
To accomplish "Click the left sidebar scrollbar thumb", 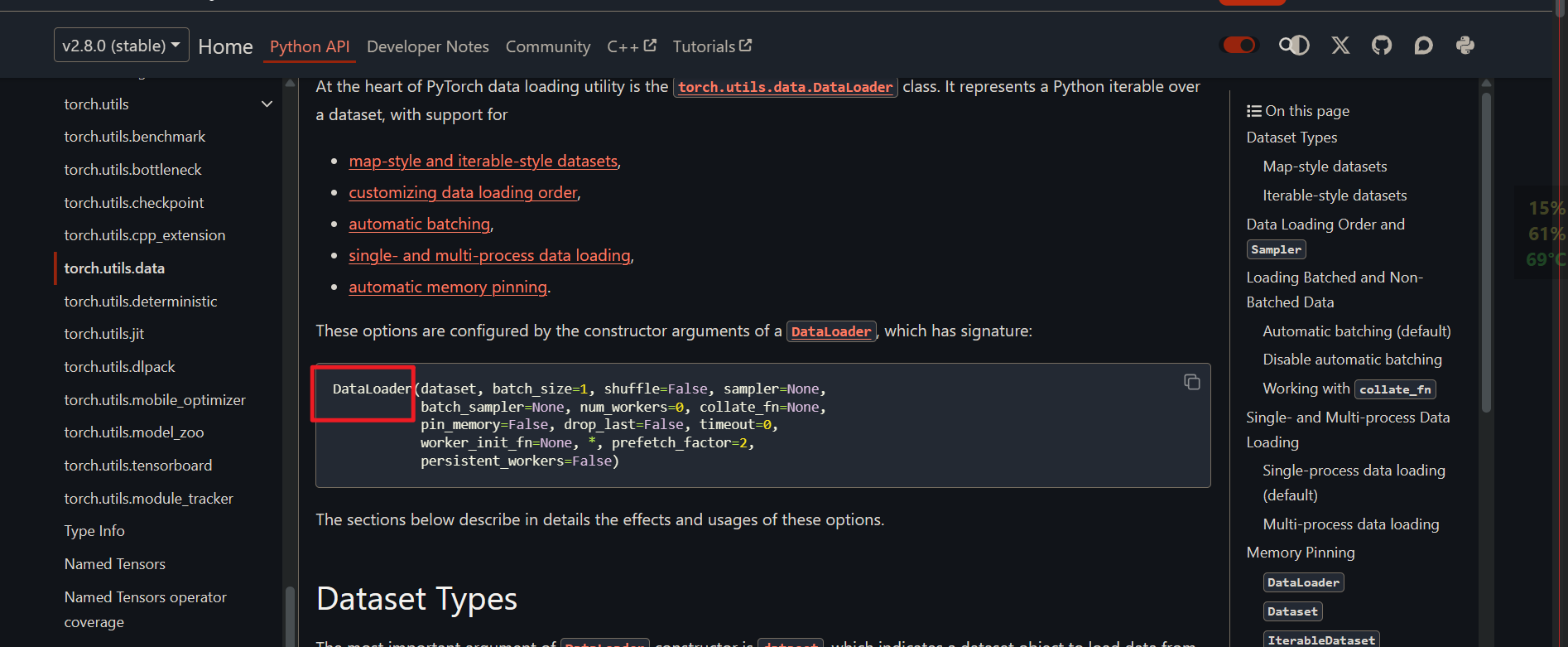I will [290, 616].
